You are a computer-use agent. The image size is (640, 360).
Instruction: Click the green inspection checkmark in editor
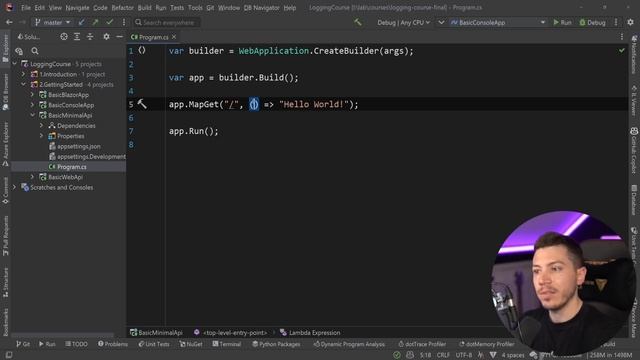[x=621, y=51]
